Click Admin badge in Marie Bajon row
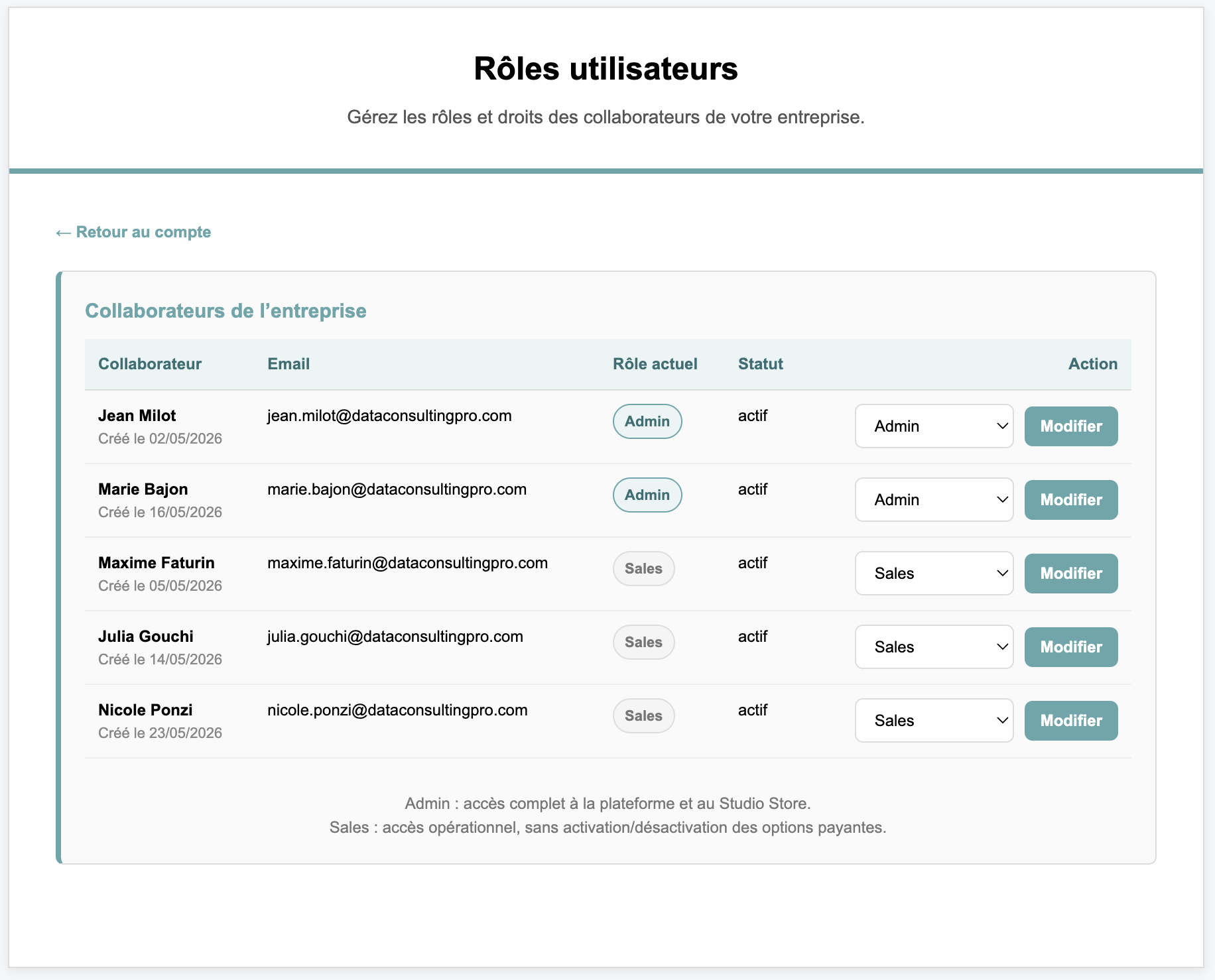Viewport: 1215px width, 980px height. [x=647, y=495]
